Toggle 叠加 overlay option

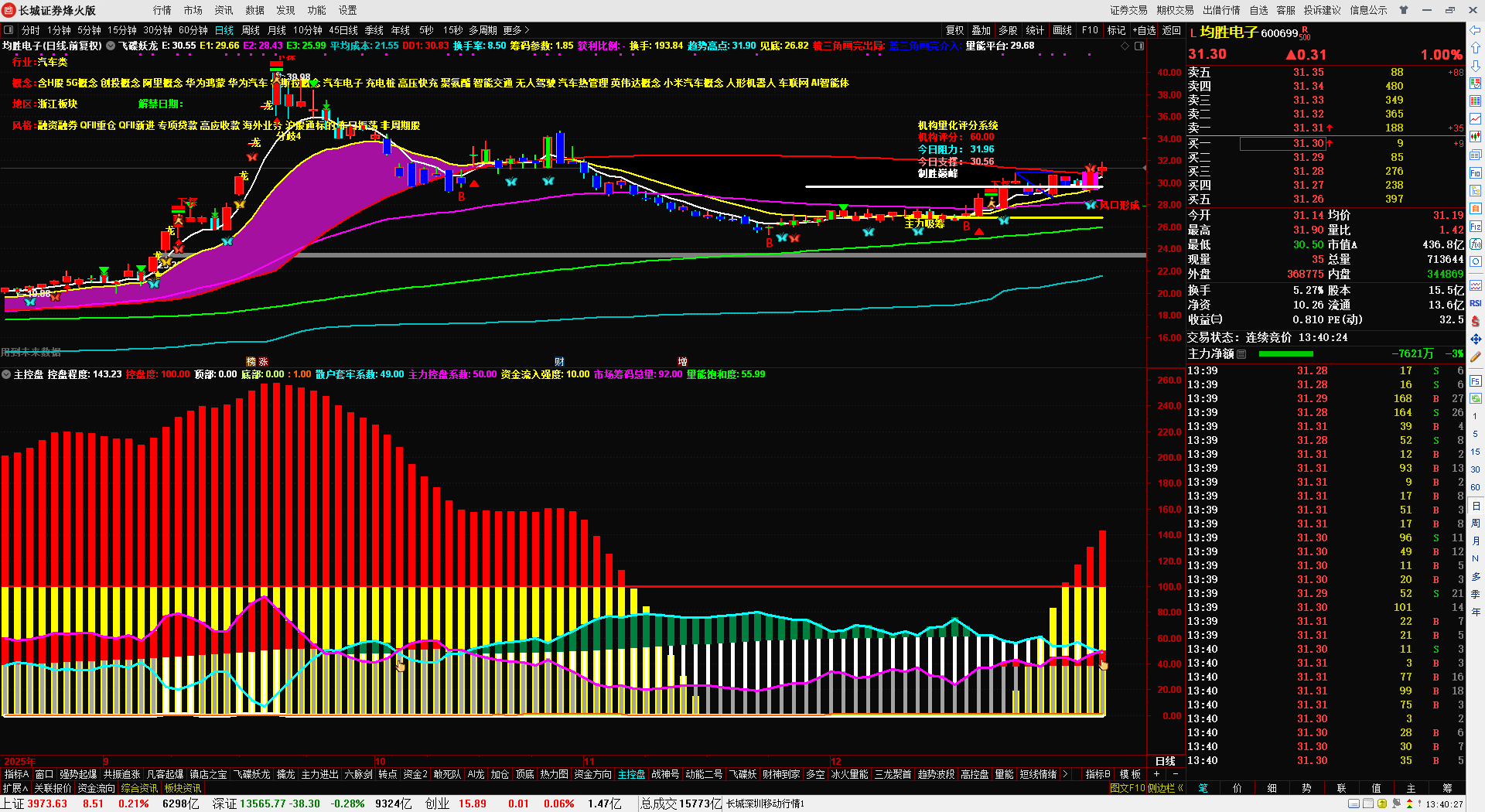point(981,30)
